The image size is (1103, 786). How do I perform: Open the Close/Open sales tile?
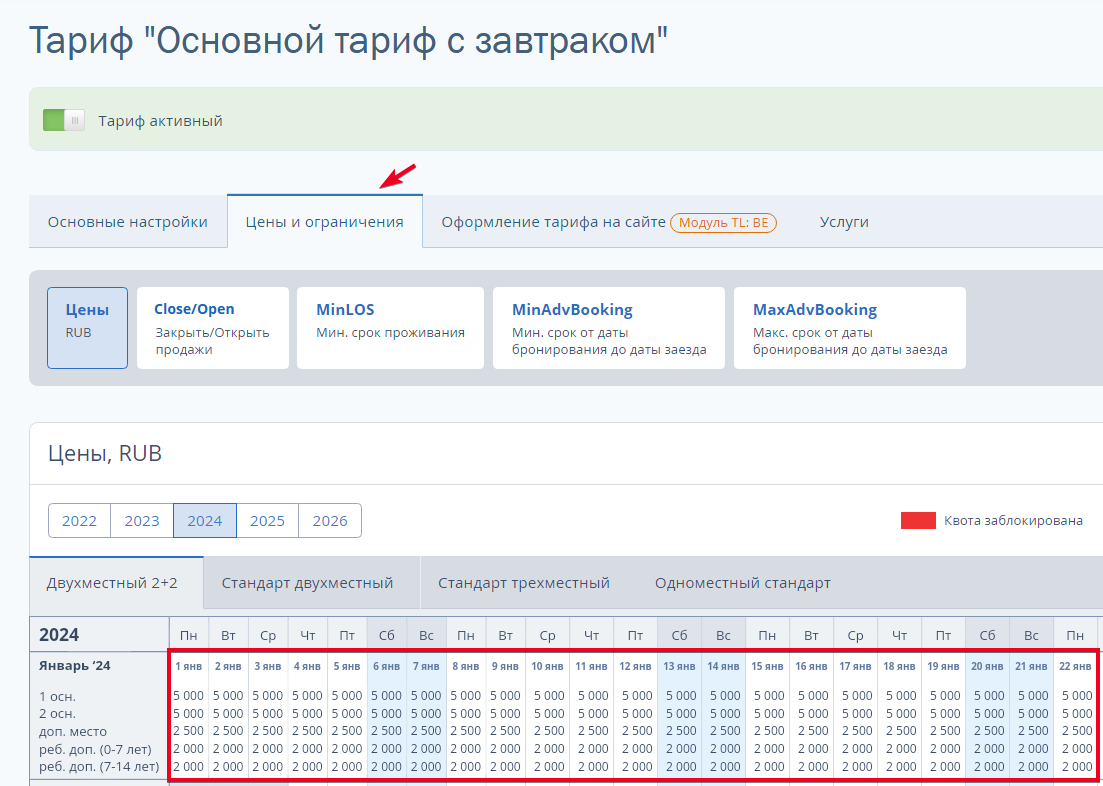coord(212,328)
